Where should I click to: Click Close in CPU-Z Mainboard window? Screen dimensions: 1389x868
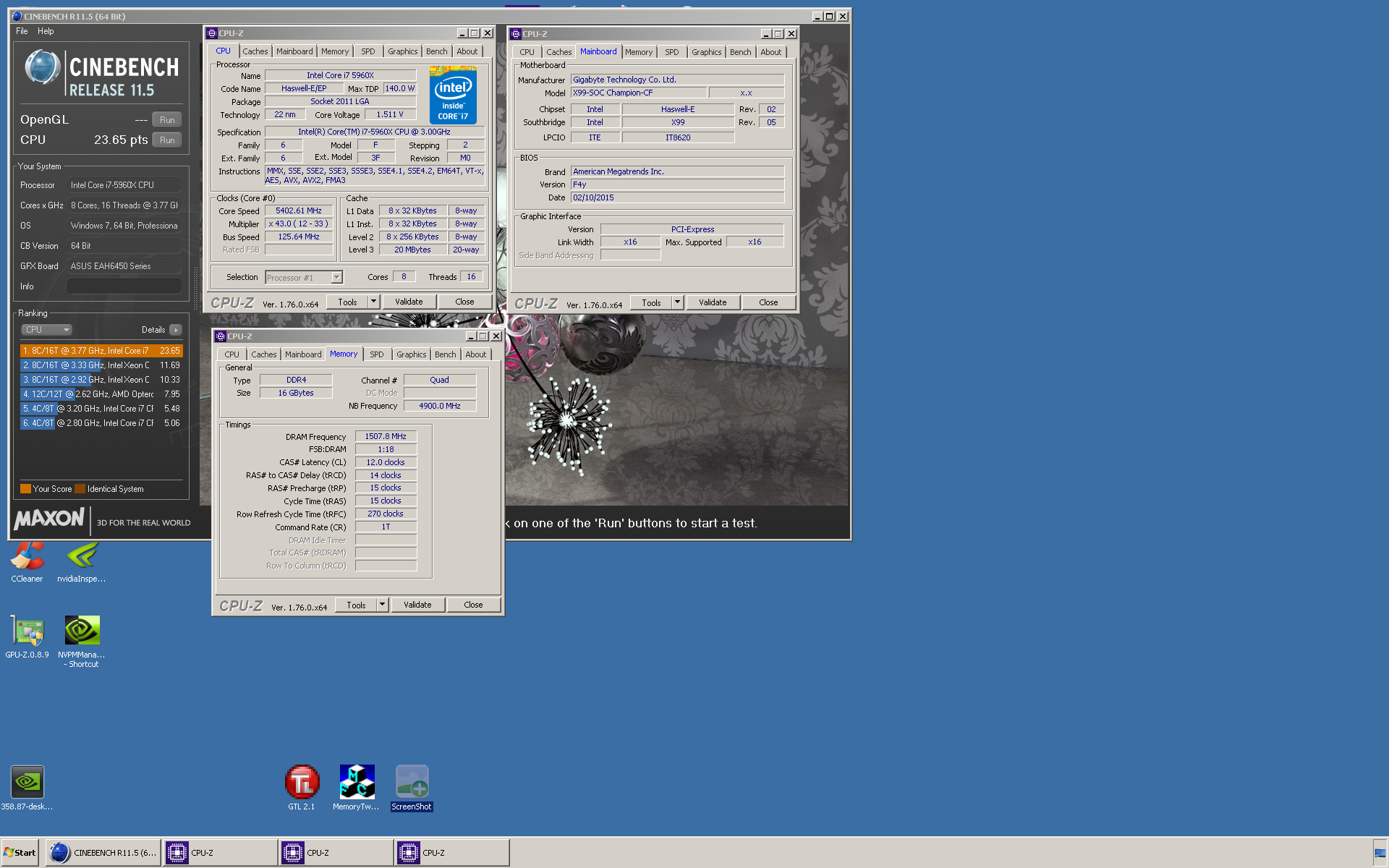(x=768, y=302)
